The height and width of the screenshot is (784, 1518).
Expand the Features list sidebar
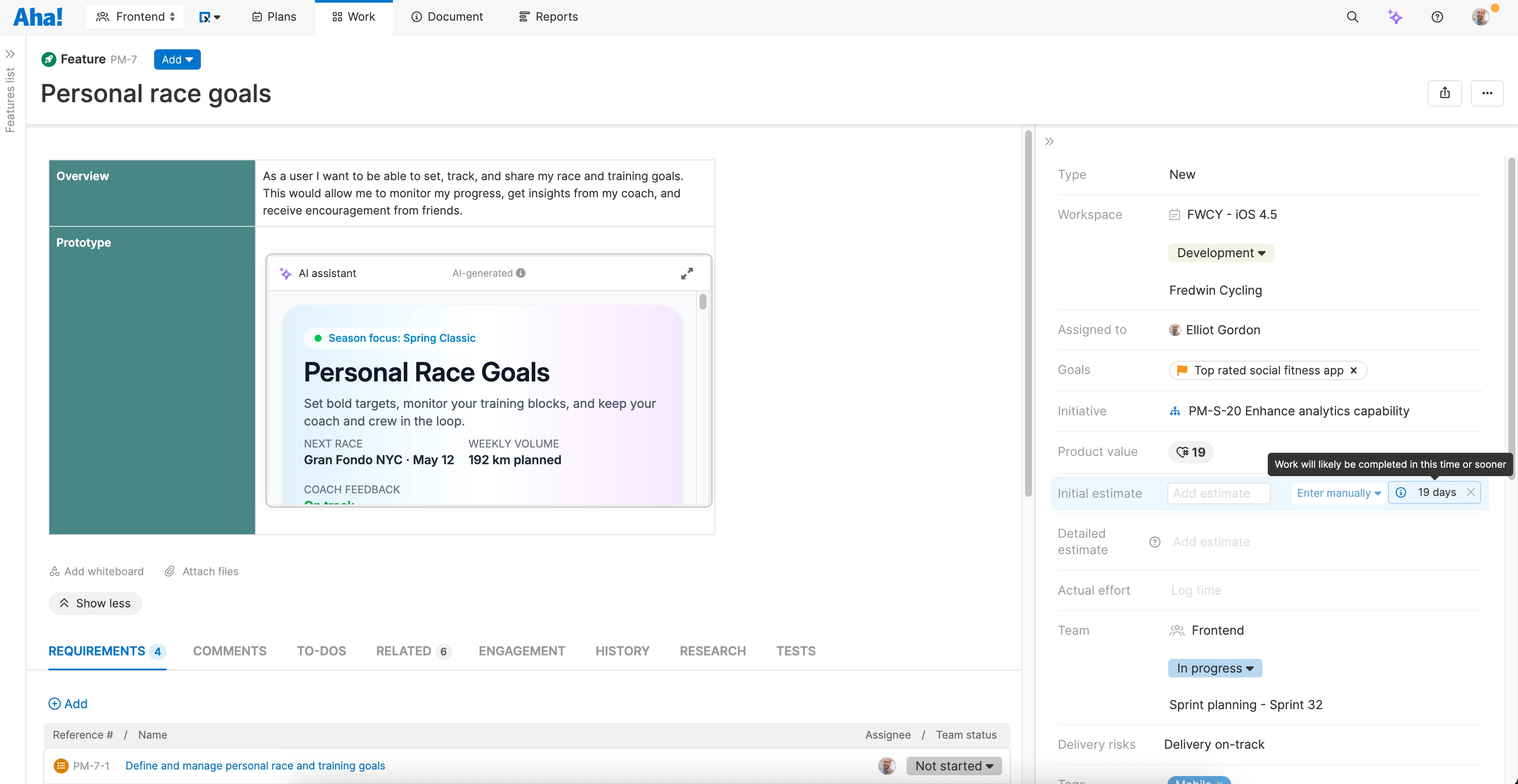click(x=10, y=54)
